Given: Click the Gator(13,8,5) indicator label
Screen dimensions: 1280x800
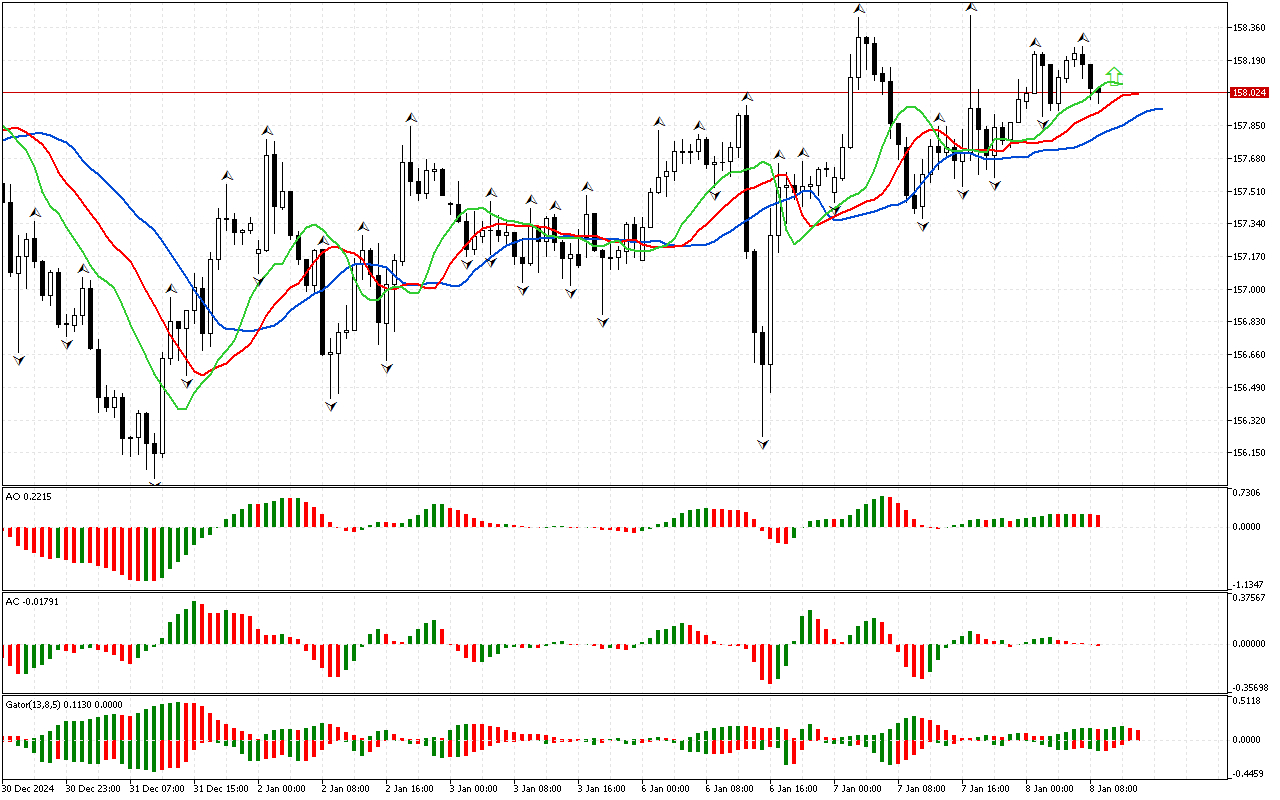Looking at the screenshot, I should [x=64, y=704].
